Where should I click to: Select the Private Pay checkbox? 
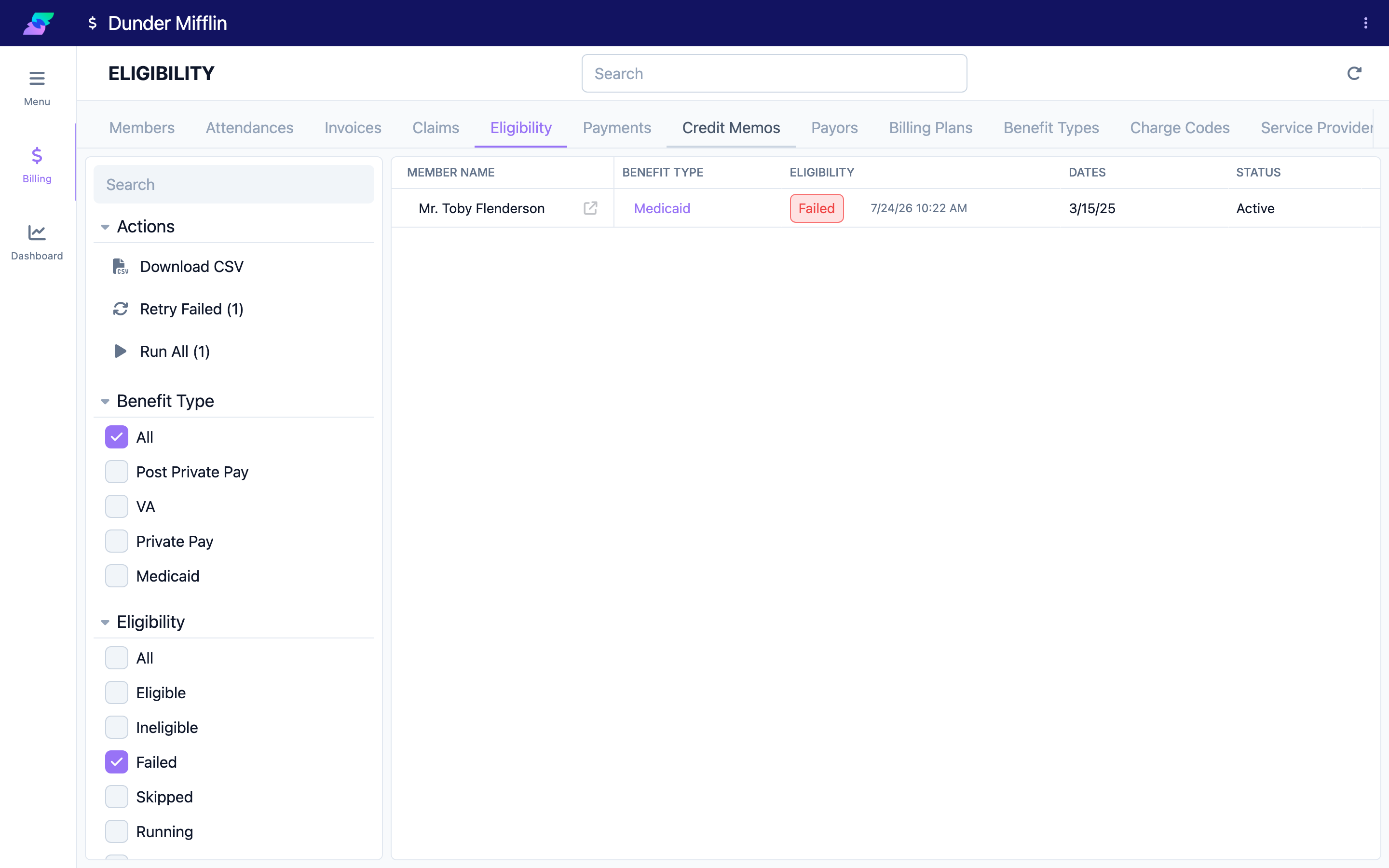[x=117, y=542]
